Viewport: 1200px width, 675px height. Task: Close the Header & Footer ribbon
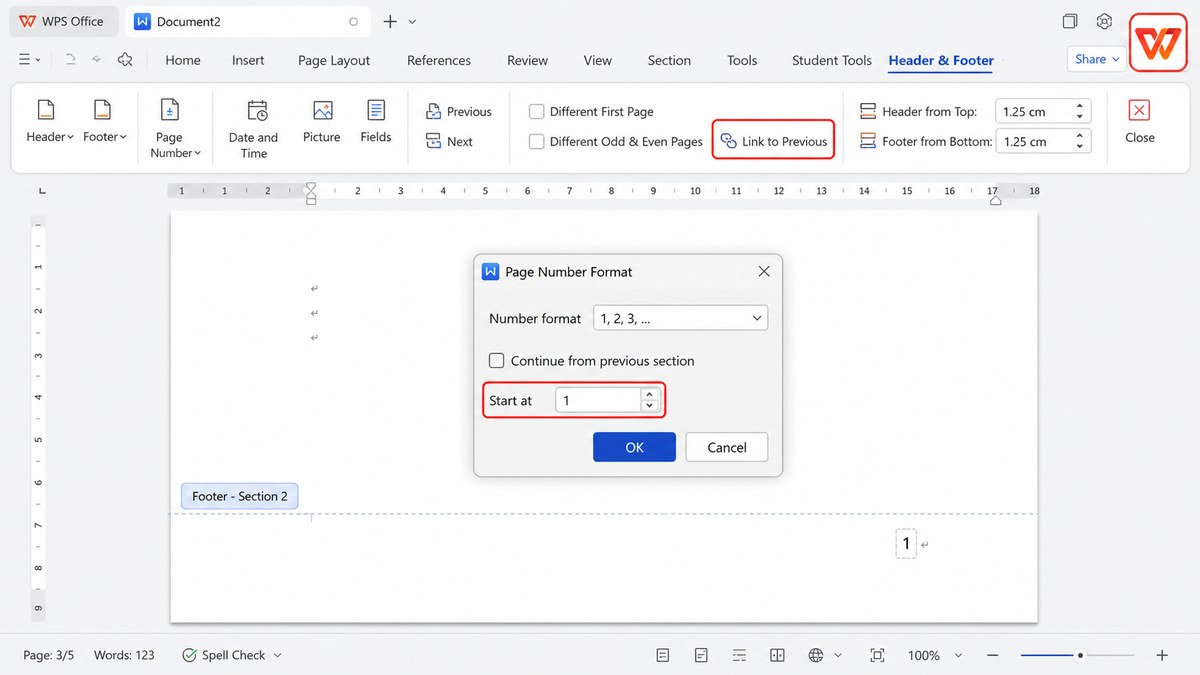pos(1139,122)
